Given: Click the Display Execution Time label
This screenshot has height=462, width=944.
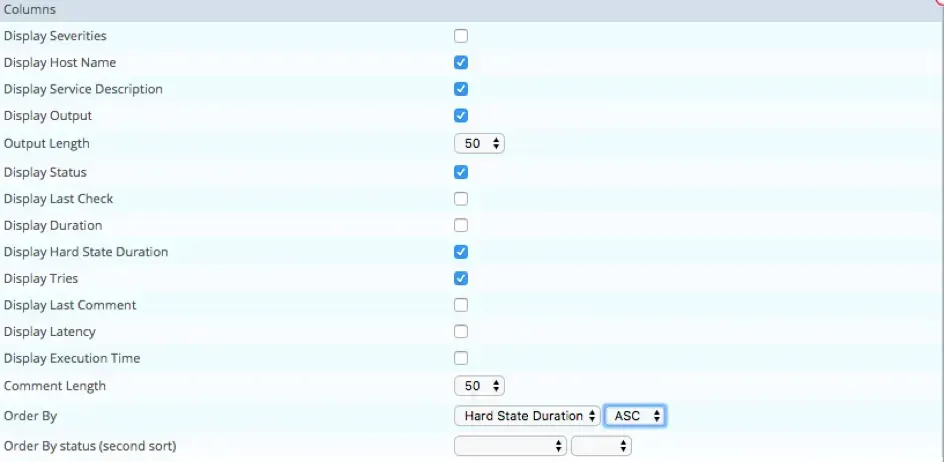Looking at the screenshot, I should point(72,358).
